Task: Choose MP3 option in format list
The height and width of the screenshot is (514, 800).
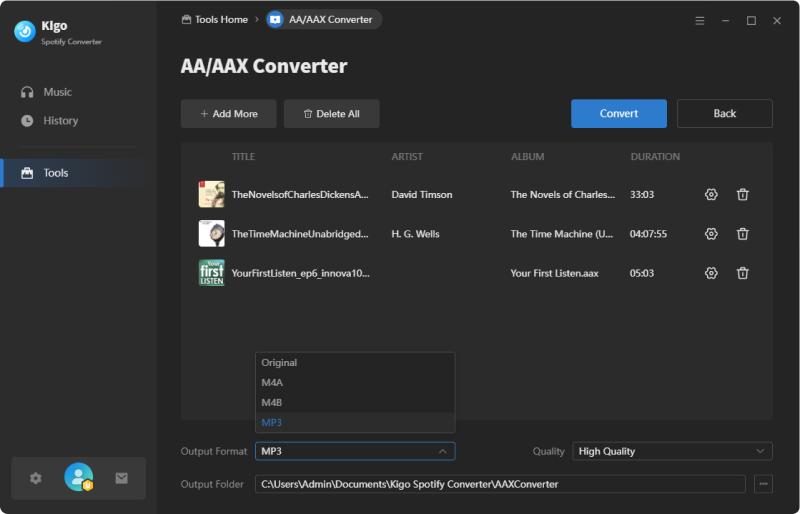Action: (x=355, y=422)
